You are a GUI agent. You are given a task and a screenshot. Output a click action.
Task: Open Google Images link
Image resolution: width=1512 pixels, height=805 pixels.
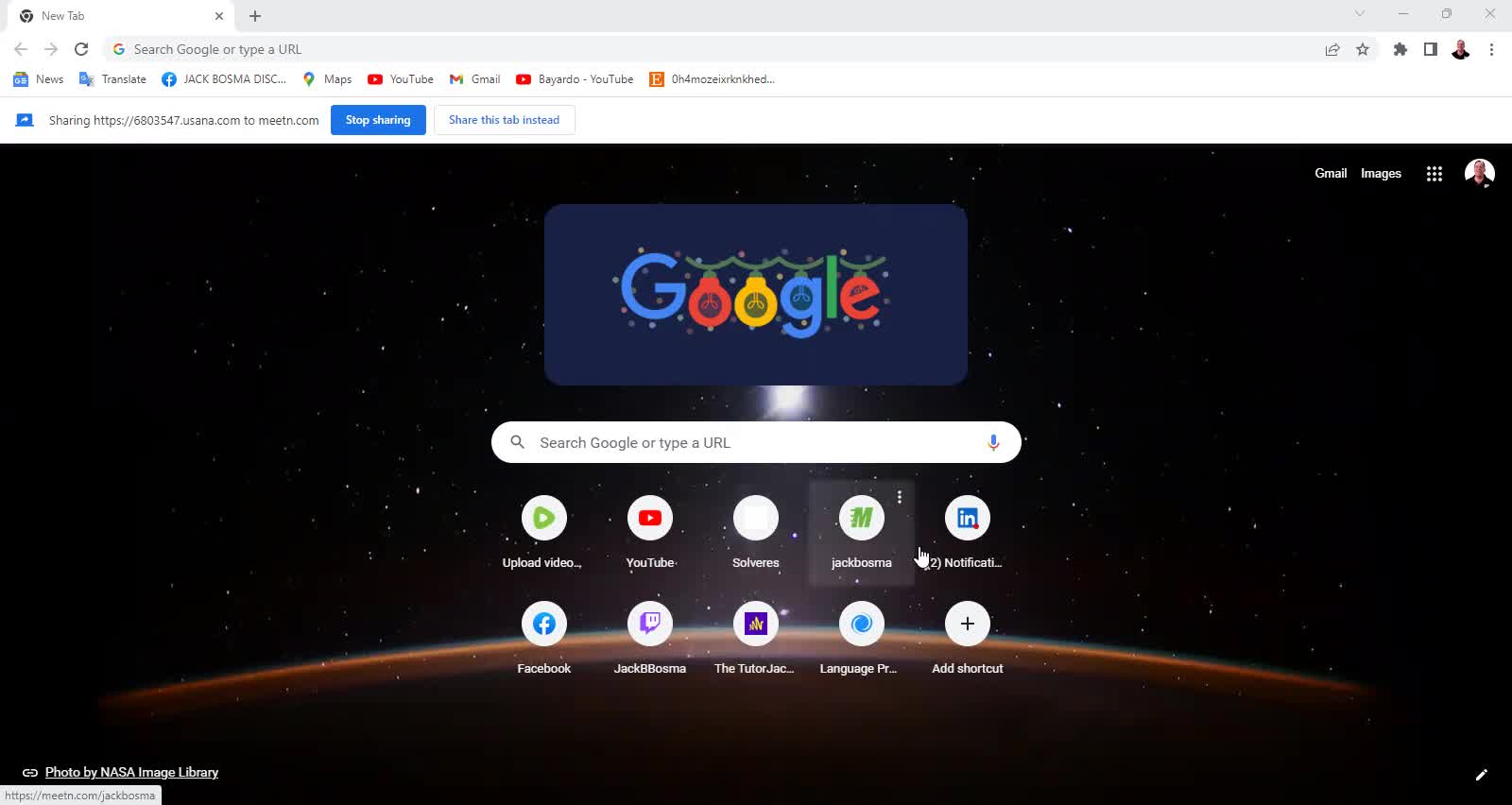(x=1381, y=173)
